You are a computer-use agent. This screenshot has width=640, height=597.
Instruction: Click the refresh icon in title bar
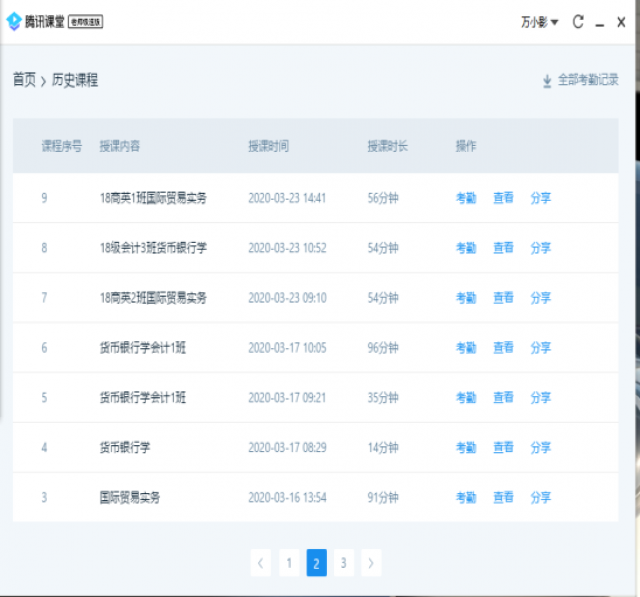pos(577,21)
